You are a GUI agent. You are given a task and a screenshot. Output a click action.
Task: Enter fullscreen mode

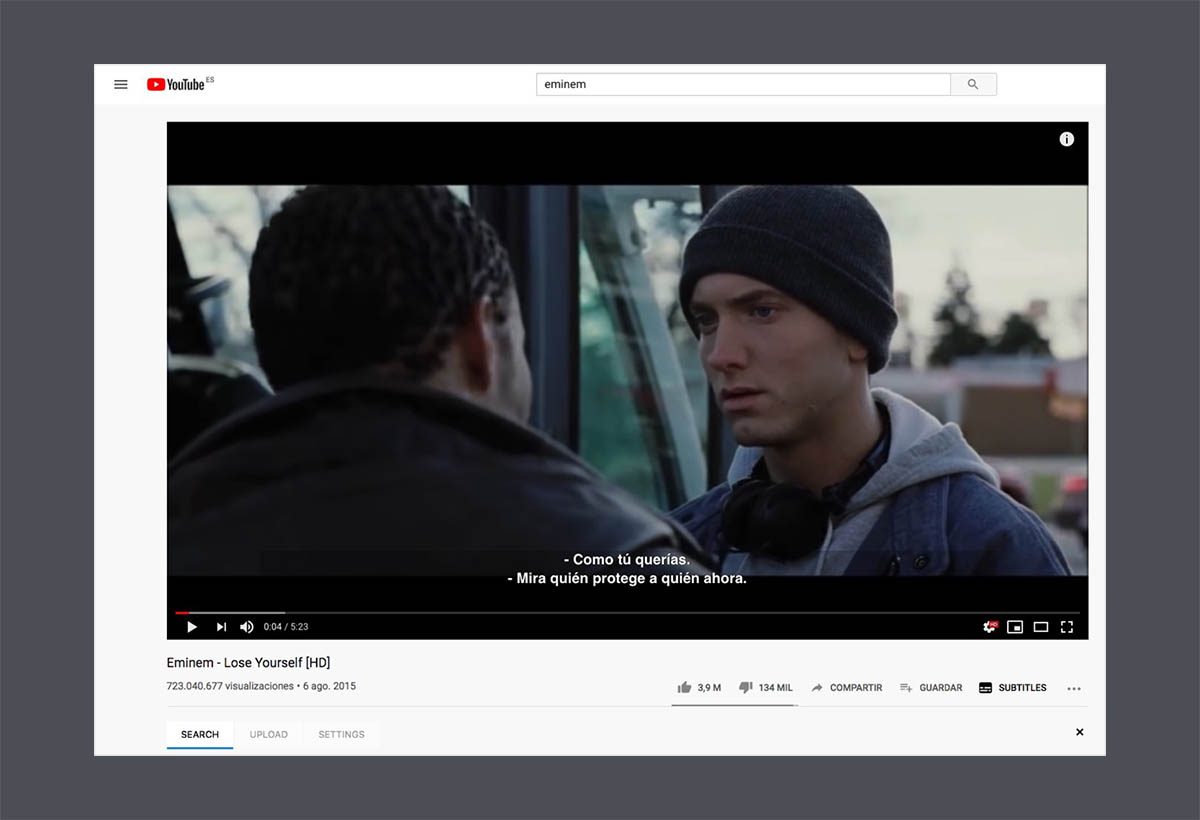point(1067,627)
